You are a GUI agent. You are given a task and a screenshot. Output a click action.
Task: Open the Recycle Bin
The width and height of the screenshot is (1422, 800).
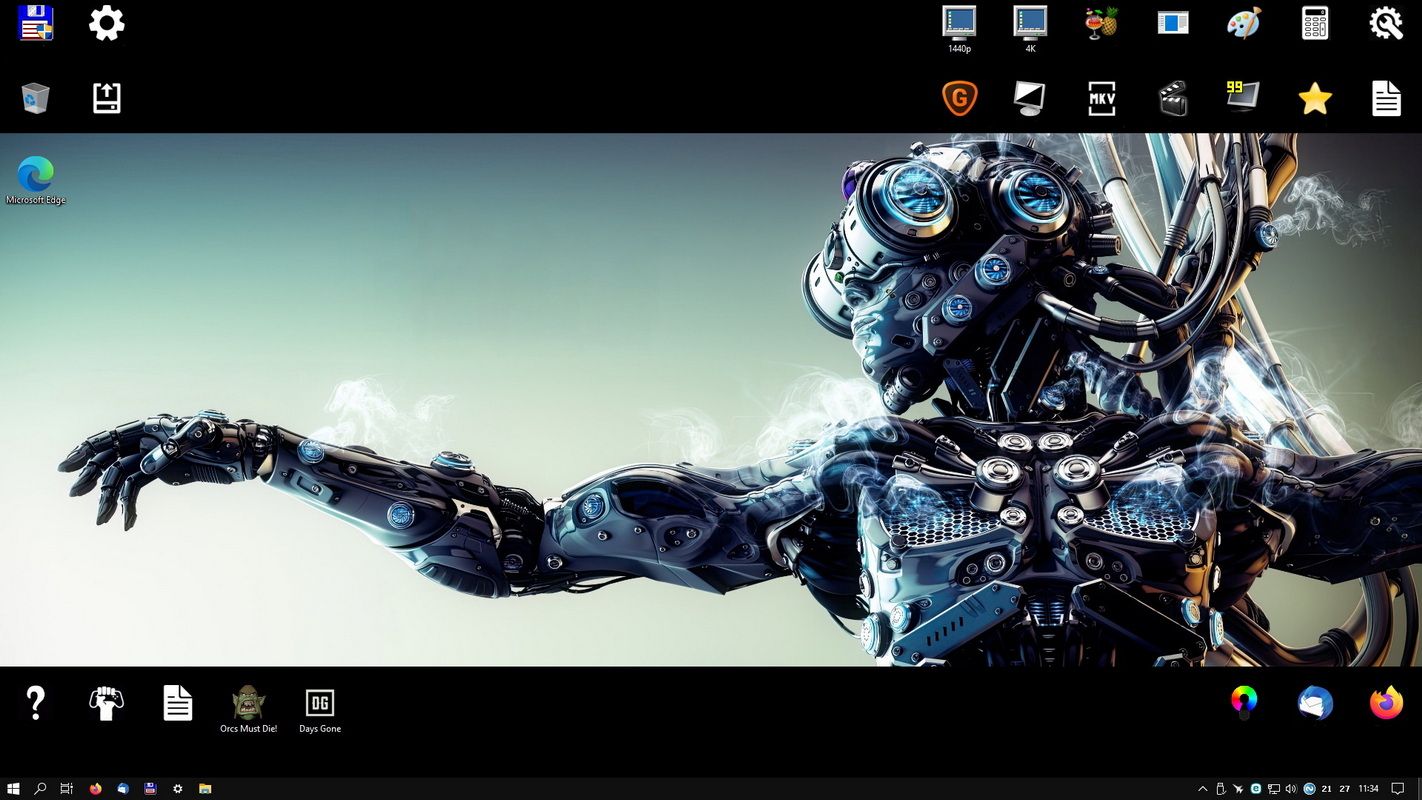[x=36, y=98]
